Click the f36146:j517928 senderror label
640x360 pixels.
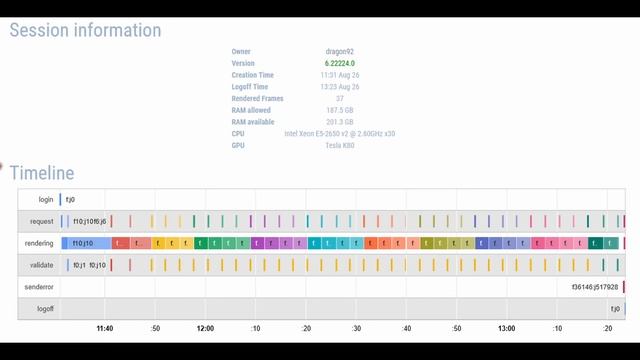coord(595,287)
